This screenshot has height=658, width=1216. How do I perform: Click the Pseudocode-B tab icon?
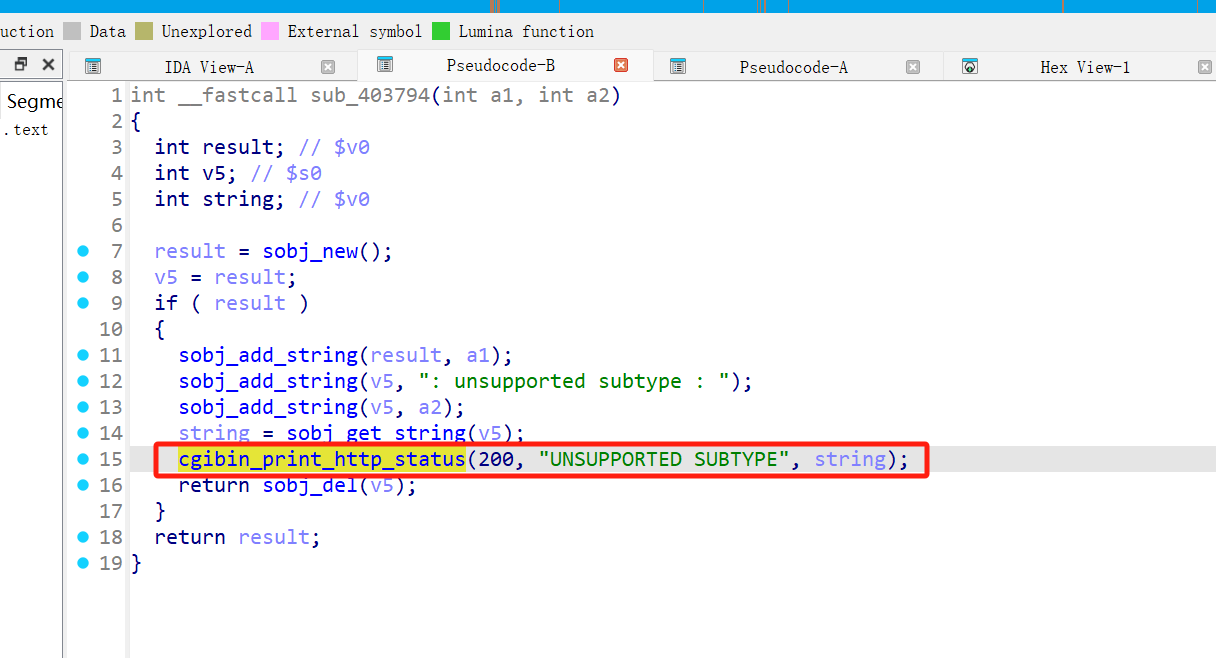click(385, 65)
